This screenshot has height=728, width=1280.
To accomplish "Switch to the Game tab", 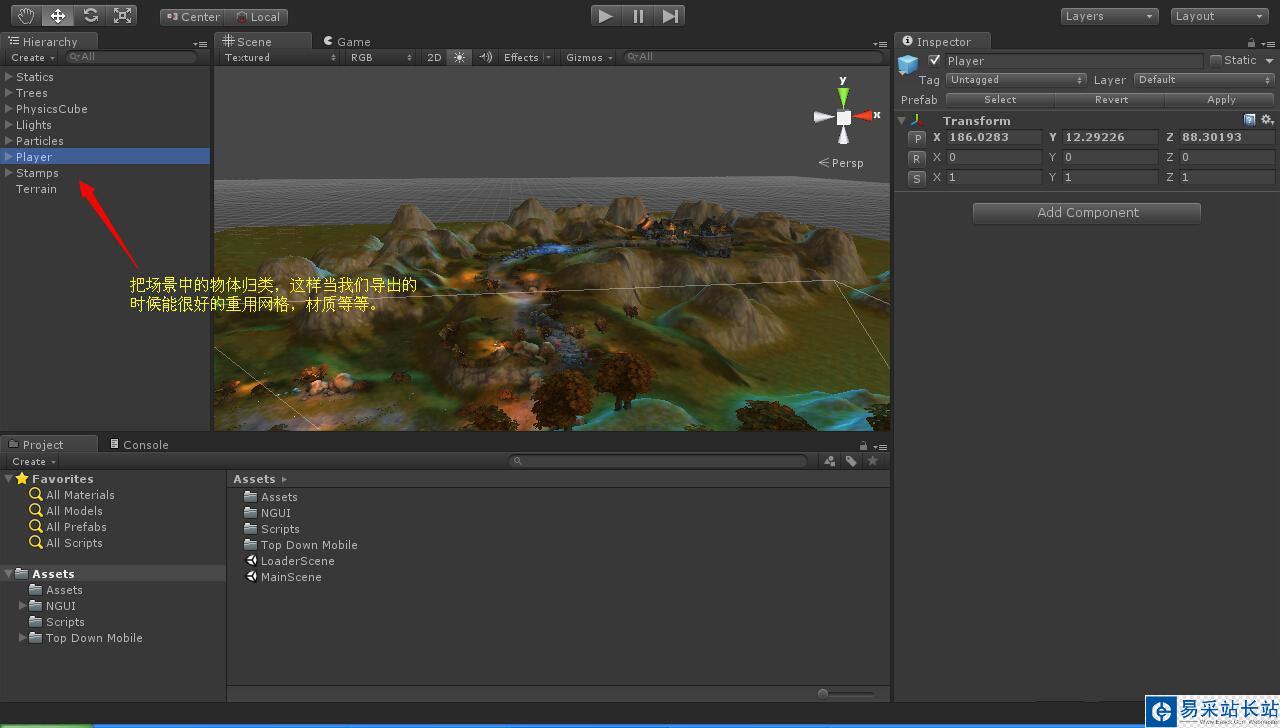I will coord(347,41).
